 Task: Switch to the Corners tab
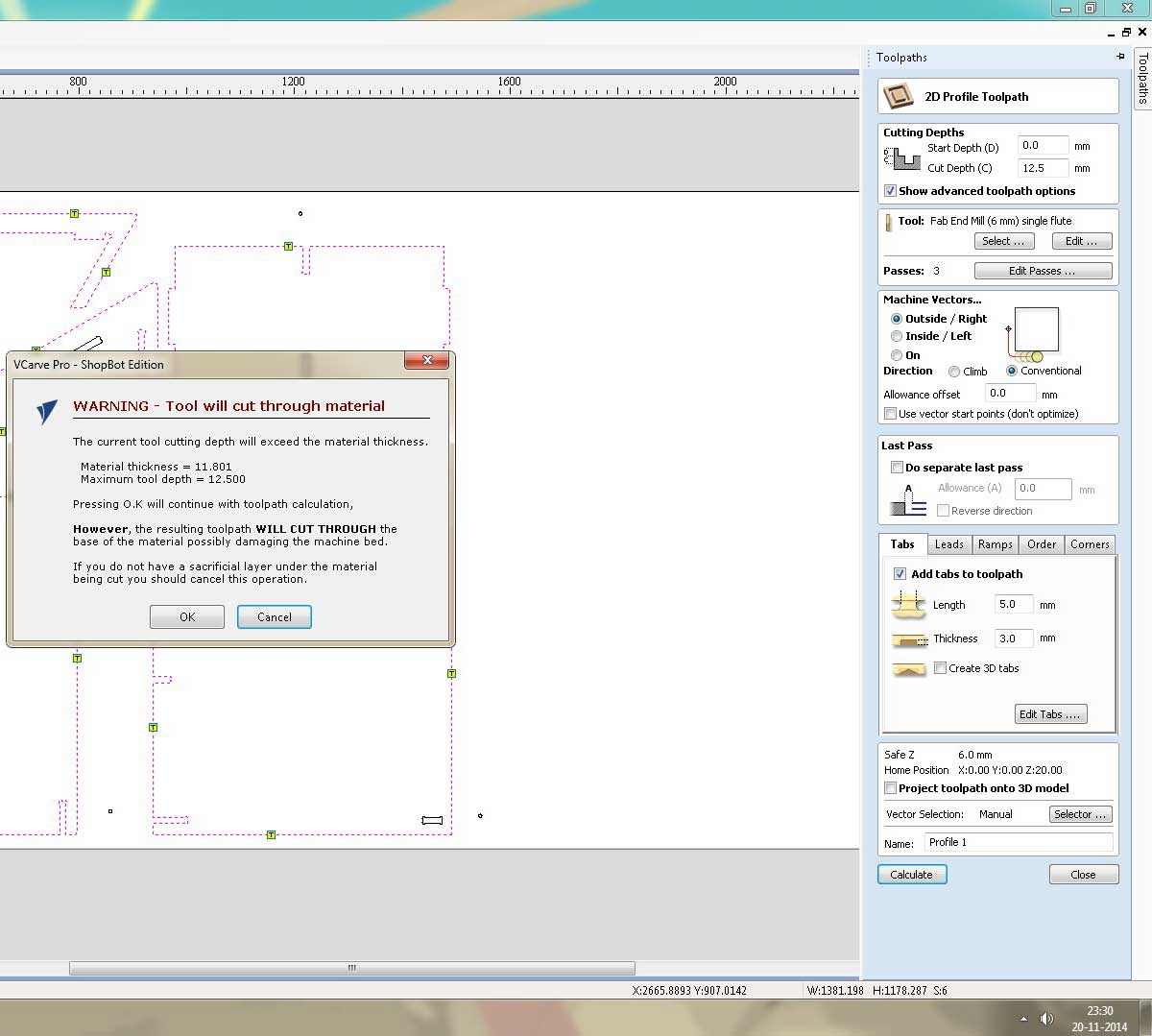pos(1090,544)
